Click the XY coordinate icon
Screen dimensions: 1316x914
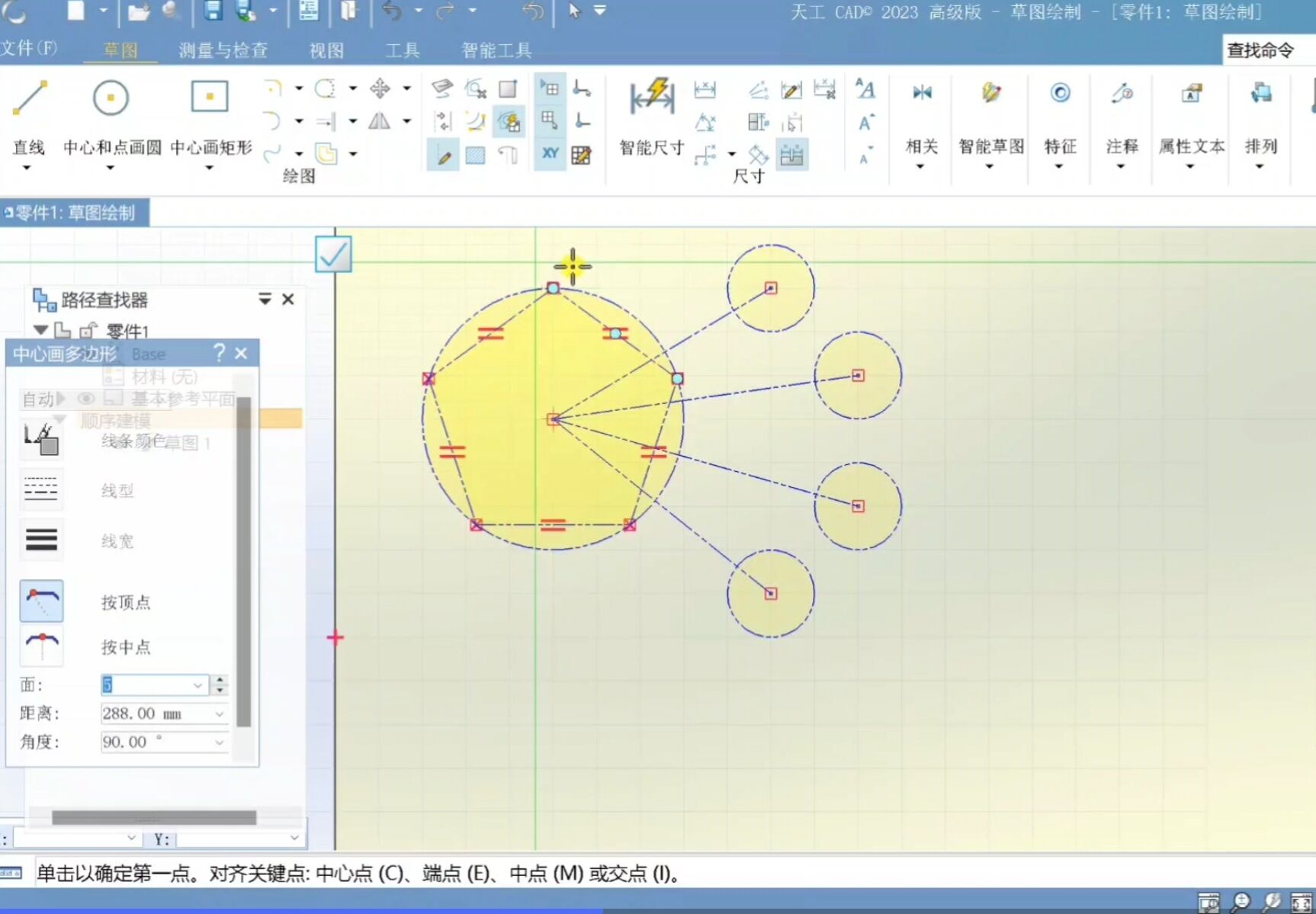coord(550,153)
